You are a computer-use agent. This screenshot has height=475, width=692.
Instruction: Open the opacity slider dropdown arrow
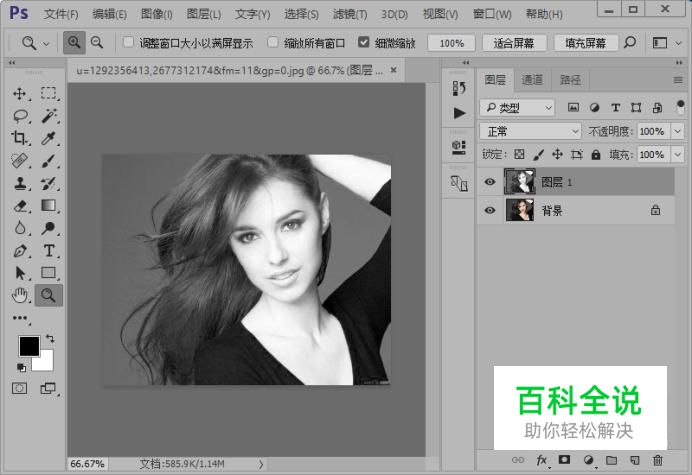click(x=677, y=131)
